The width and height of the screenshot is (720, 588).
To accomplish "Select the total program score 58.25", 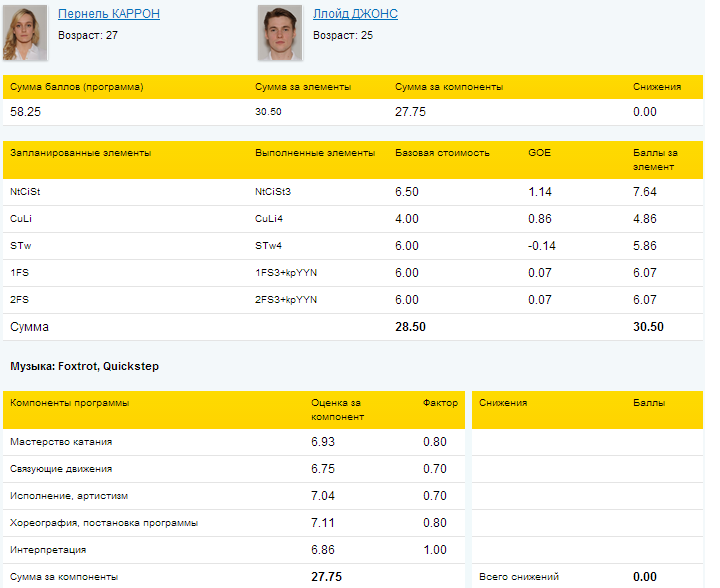I will click(x=25, y=112).
